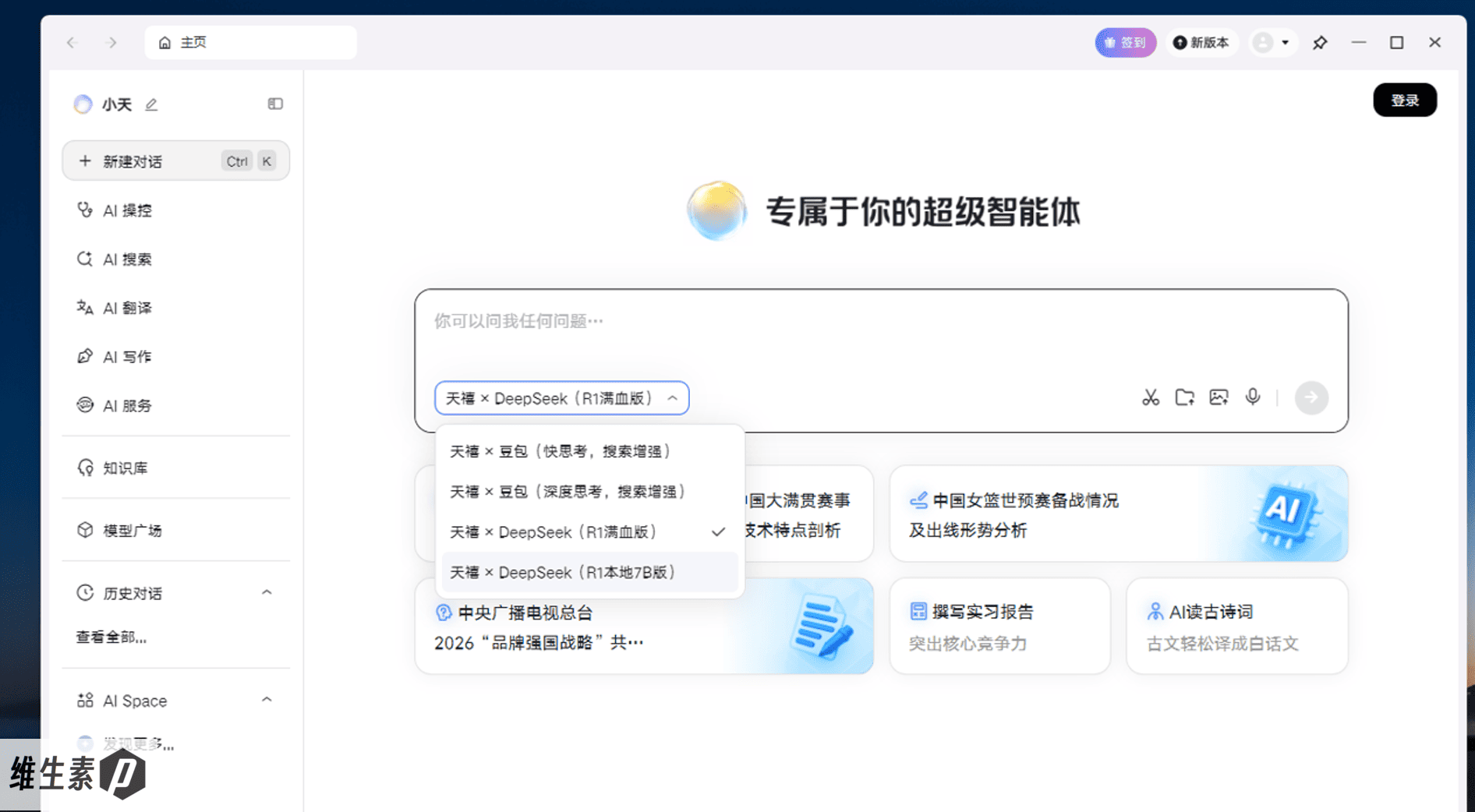
Task: Click the 登录 login button
Action: coord(1404,100)
